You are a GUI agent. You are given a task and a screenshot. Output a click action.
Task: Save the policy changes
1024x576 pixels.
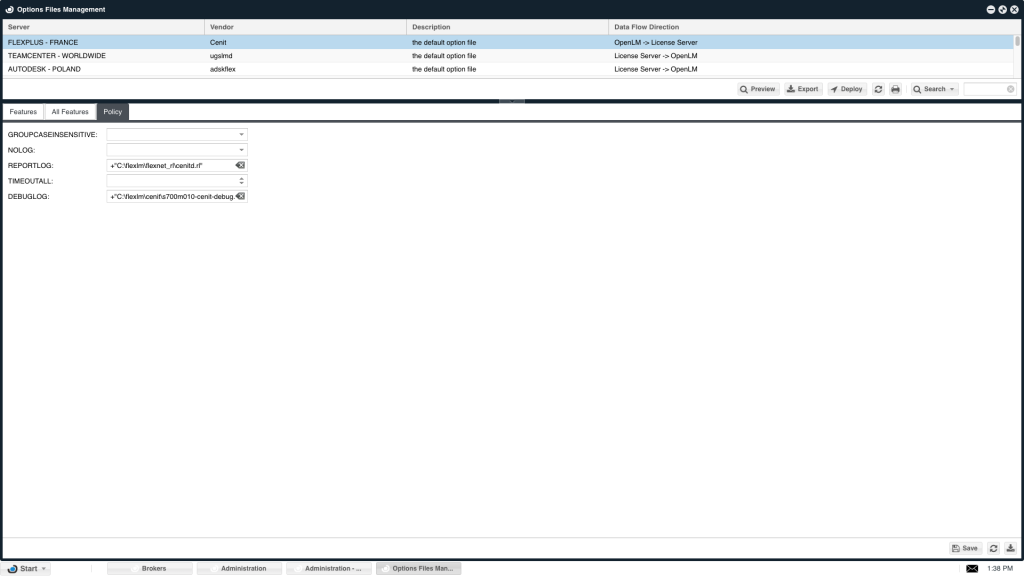(963, 548)
